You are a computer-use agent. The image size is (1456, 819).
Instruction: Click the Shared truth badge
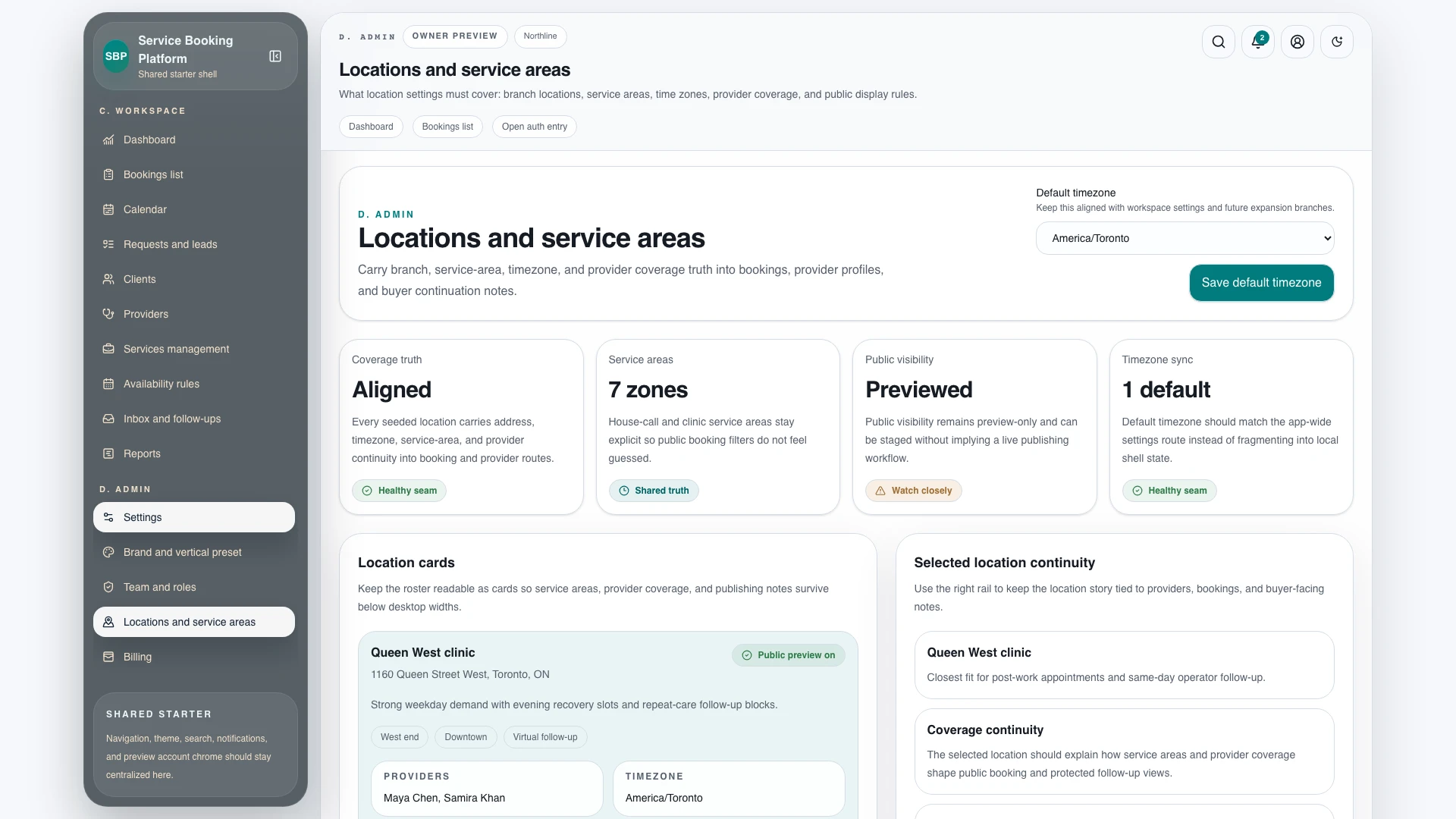coord(654,491)
